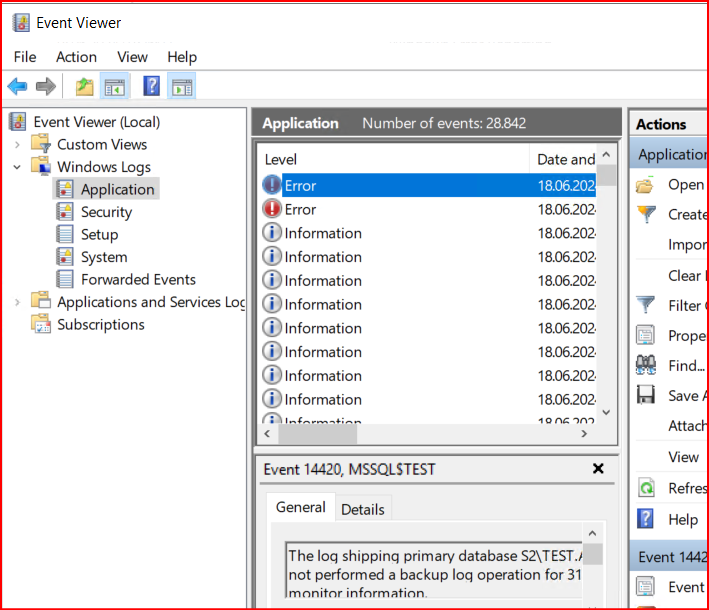Click Find... in the Actions pane
The width and height of the screenshot is (709, 610).
[686, 365]
